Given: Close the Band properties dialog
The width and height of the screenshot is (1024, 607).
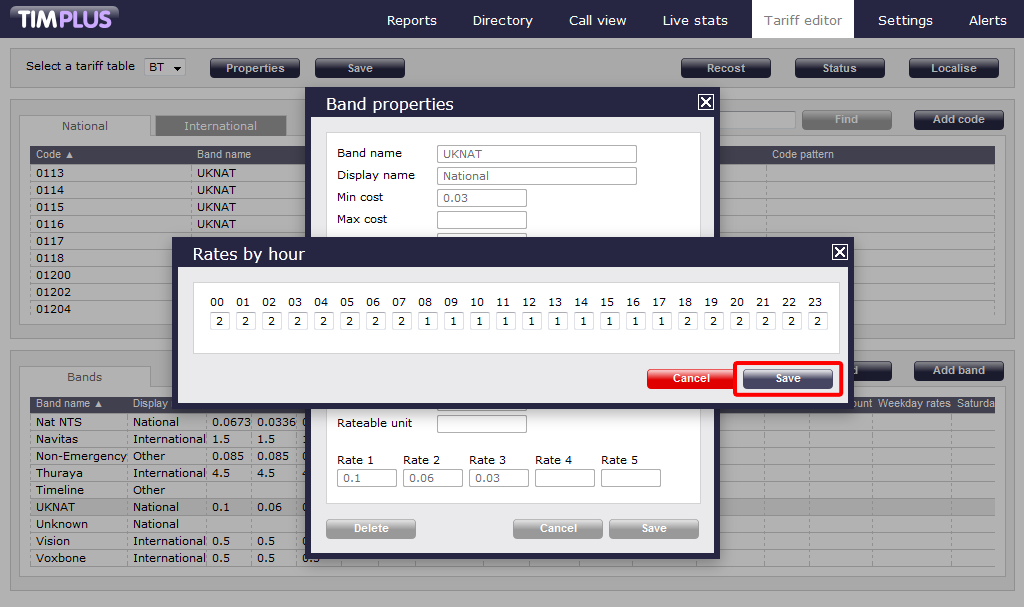Looking at the screenshot, I should click(705, 102).
